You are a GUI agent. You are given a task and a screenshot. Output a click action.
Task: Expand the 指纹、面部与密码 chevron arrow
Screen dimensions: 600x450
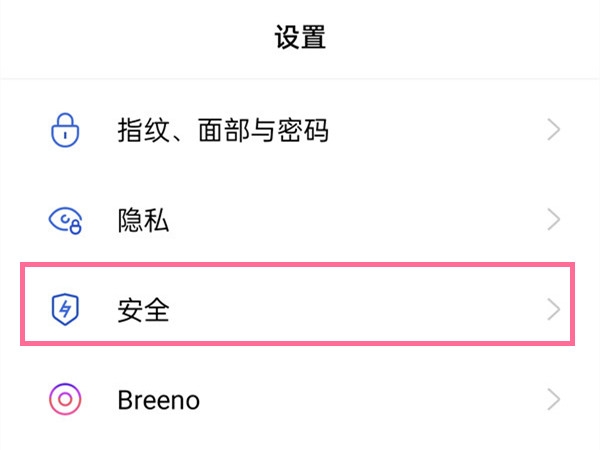554,130
